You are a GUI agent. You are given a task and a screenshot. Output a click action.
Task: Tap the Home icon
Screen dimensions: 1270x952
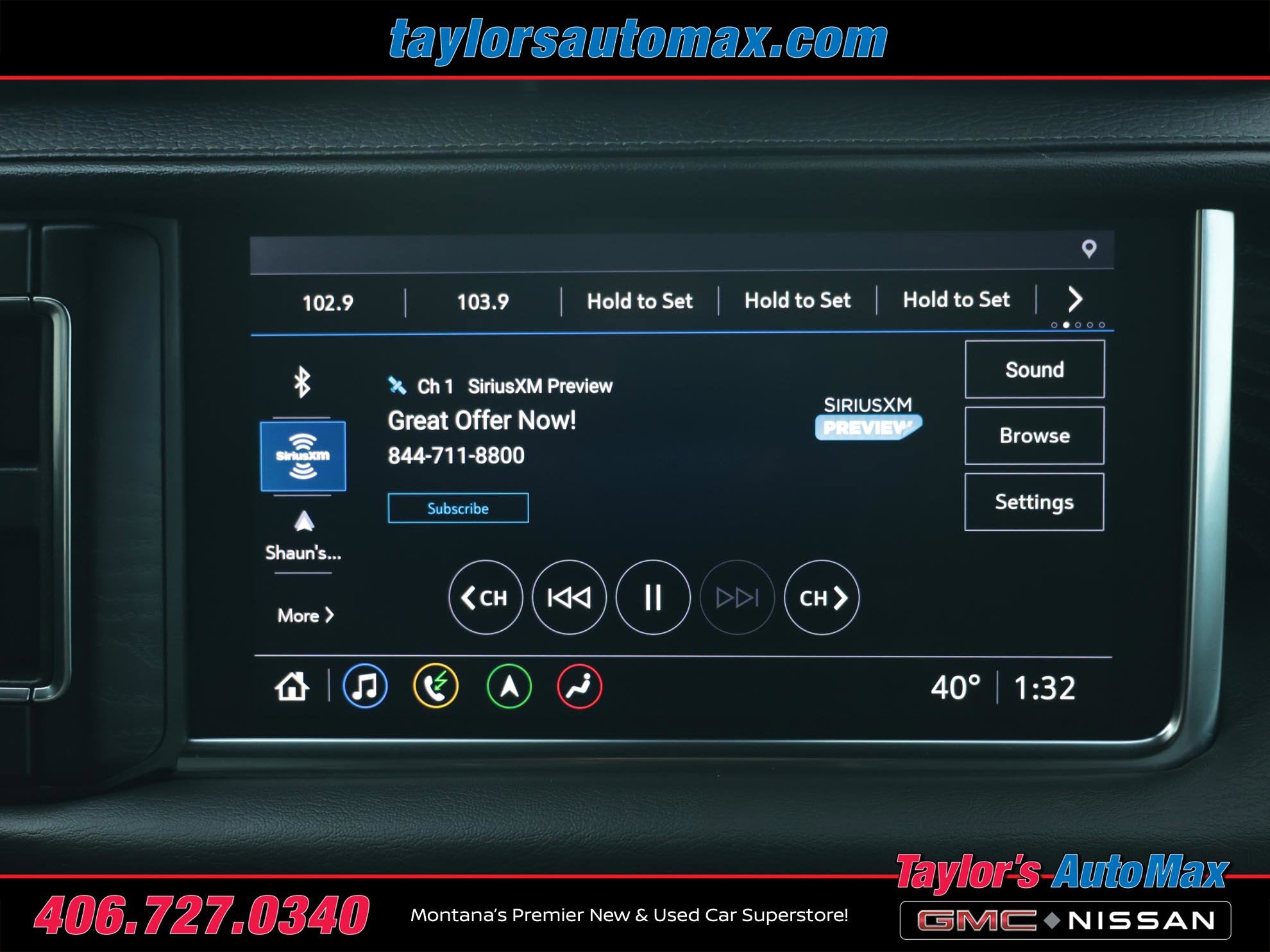pyautogui.click(x=292, y=687)
